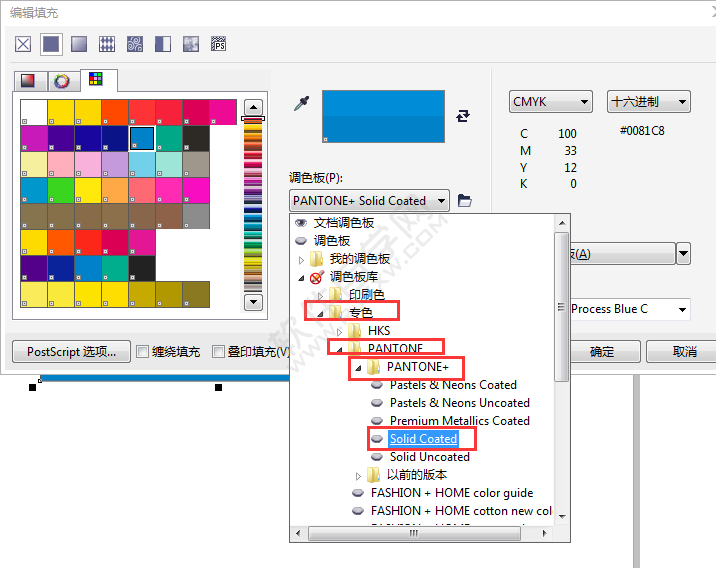Click the open palette folder icon

(464, 200)
